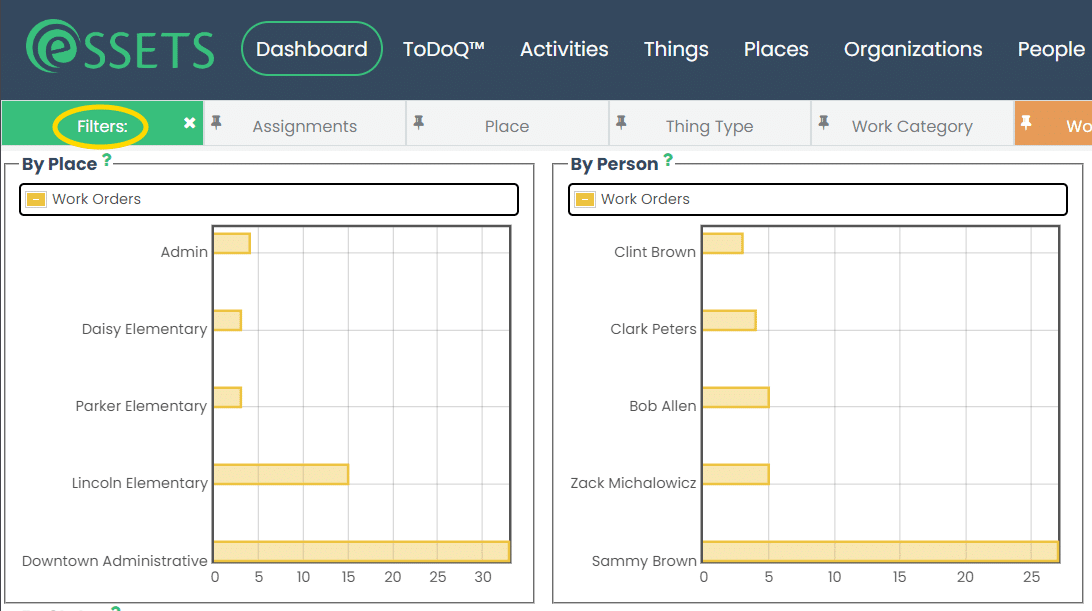
Task: Open Things menu
Action: (x=676, y=49)
